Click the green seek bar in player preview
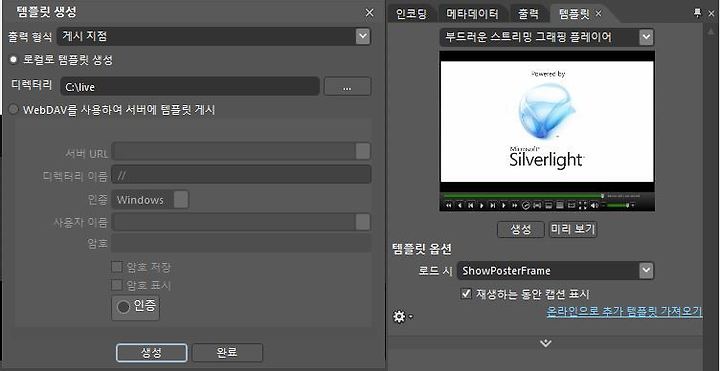The height and width of the screenshot is (371, 720). coord(523,195)
